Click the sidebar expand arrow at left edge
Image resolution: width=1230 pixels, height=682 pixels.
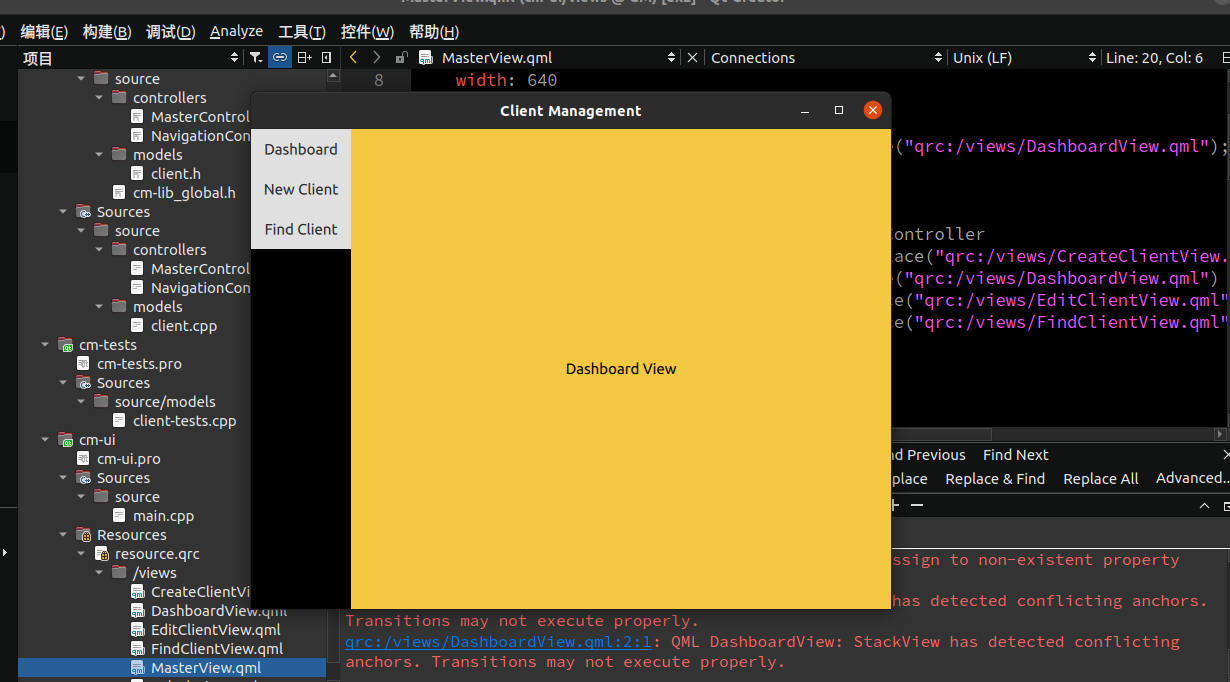pyautogui.click(x=7, y=552)
